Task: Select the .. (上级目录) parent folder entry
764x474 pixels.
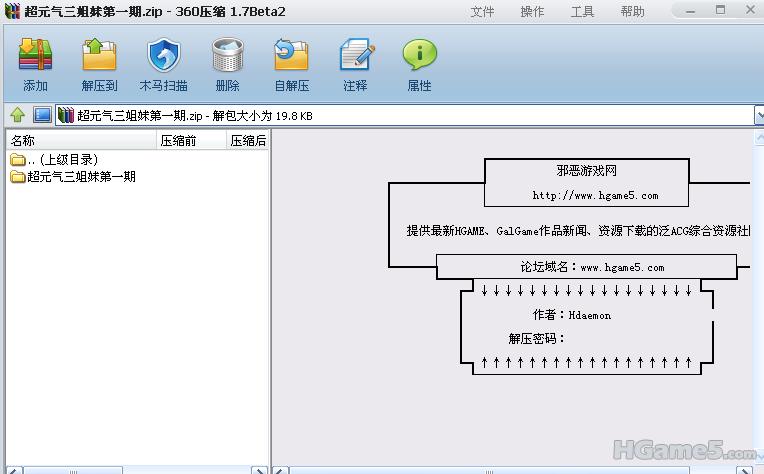Action: click(62, 160)
